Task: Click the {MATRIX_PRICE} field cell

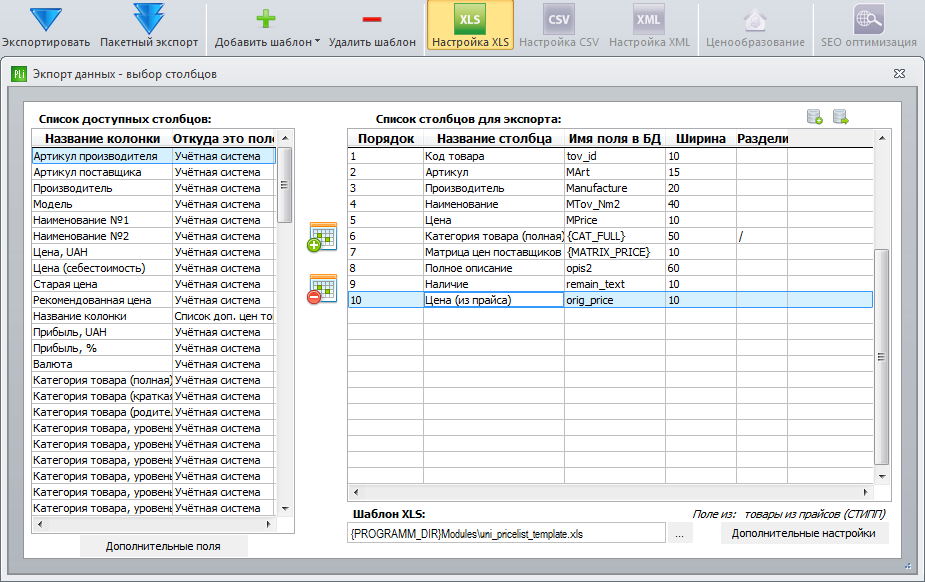Action: 615,252
